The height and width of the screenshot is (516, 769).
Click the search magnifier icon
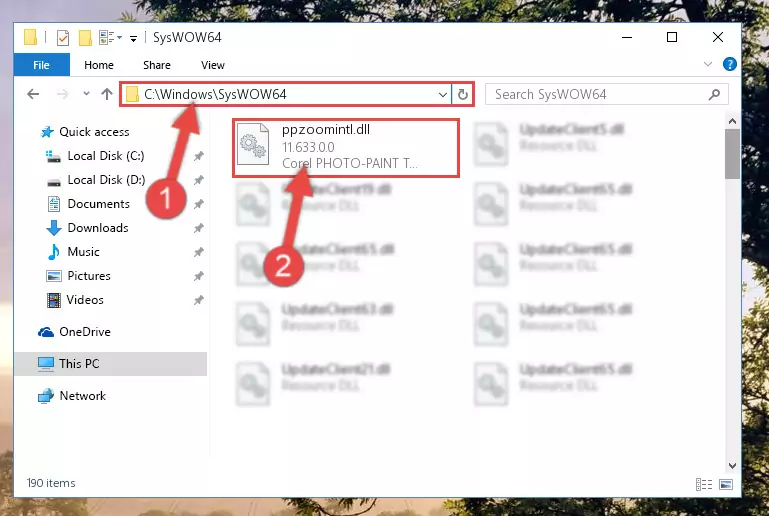(x=715, y=94)
